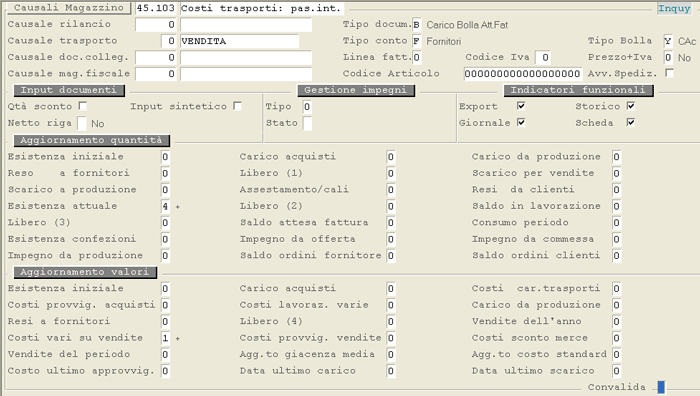Image resolution: width=700 pixels, height=396 pixels.
Task: Uncheck the Giornale checkbox
Action: (521, 122)
